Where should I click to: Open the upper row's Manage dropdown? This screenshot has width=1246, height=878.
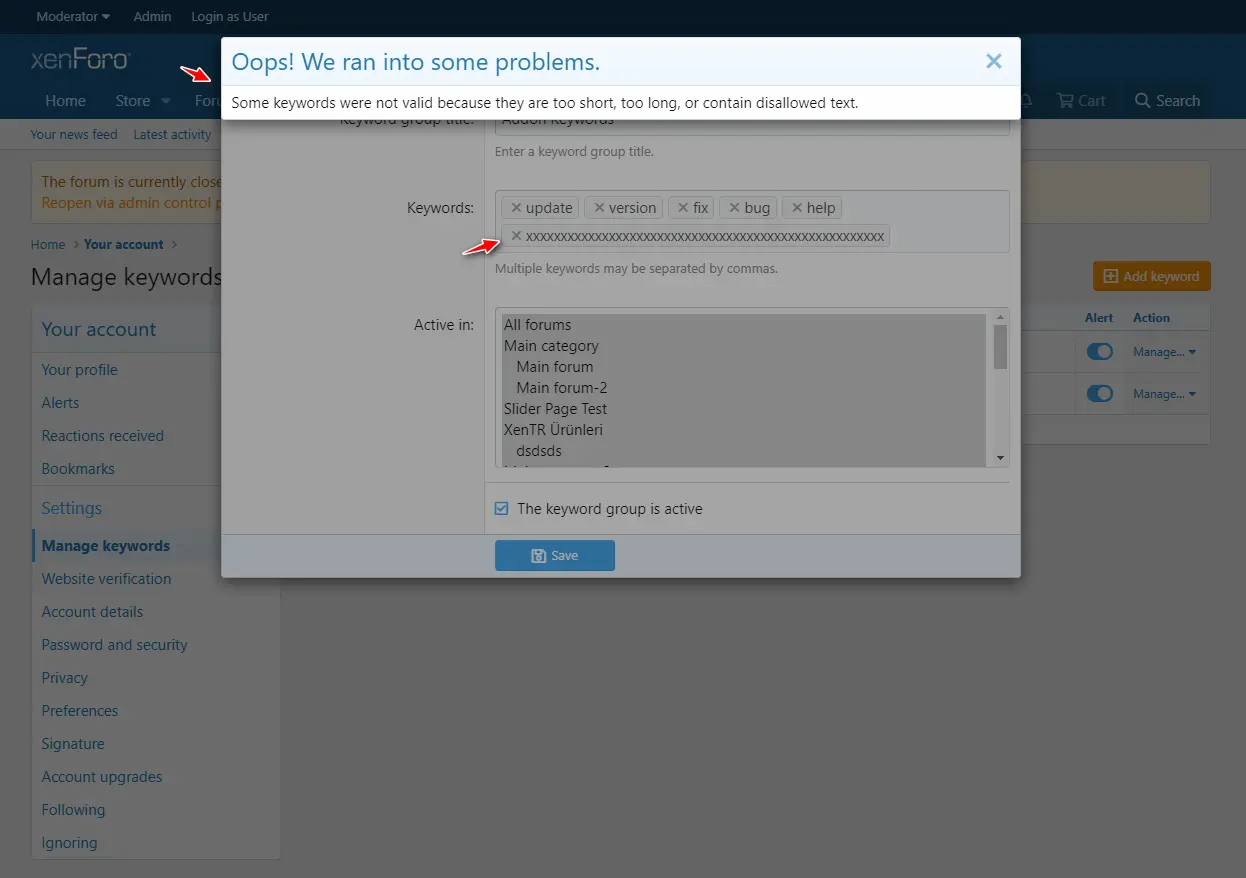1164,352
